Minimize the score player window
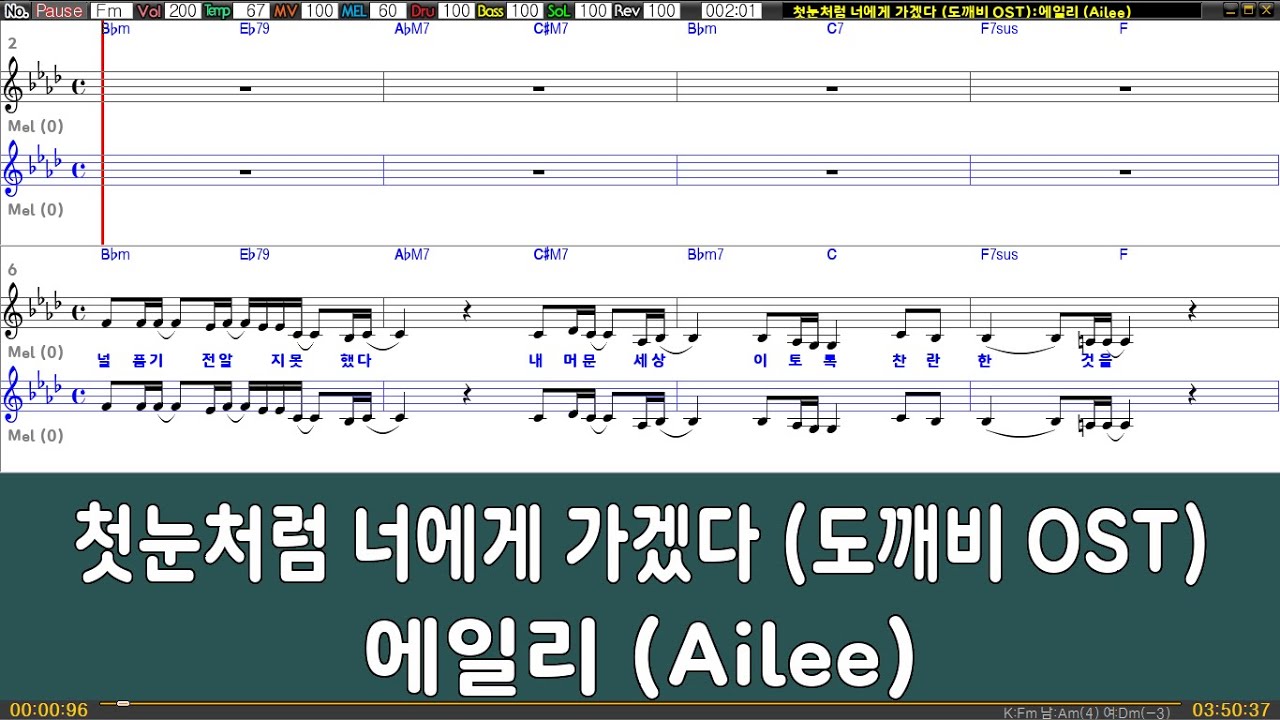Viewport: 1280px width, 720px height. click(x=1232, y=10)
